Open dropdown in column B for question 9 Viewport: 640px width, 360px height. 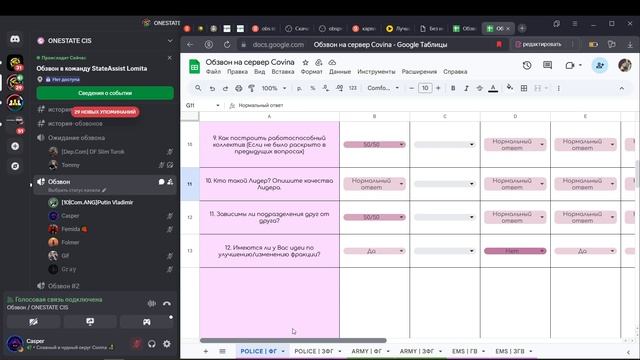click(374, 144)
